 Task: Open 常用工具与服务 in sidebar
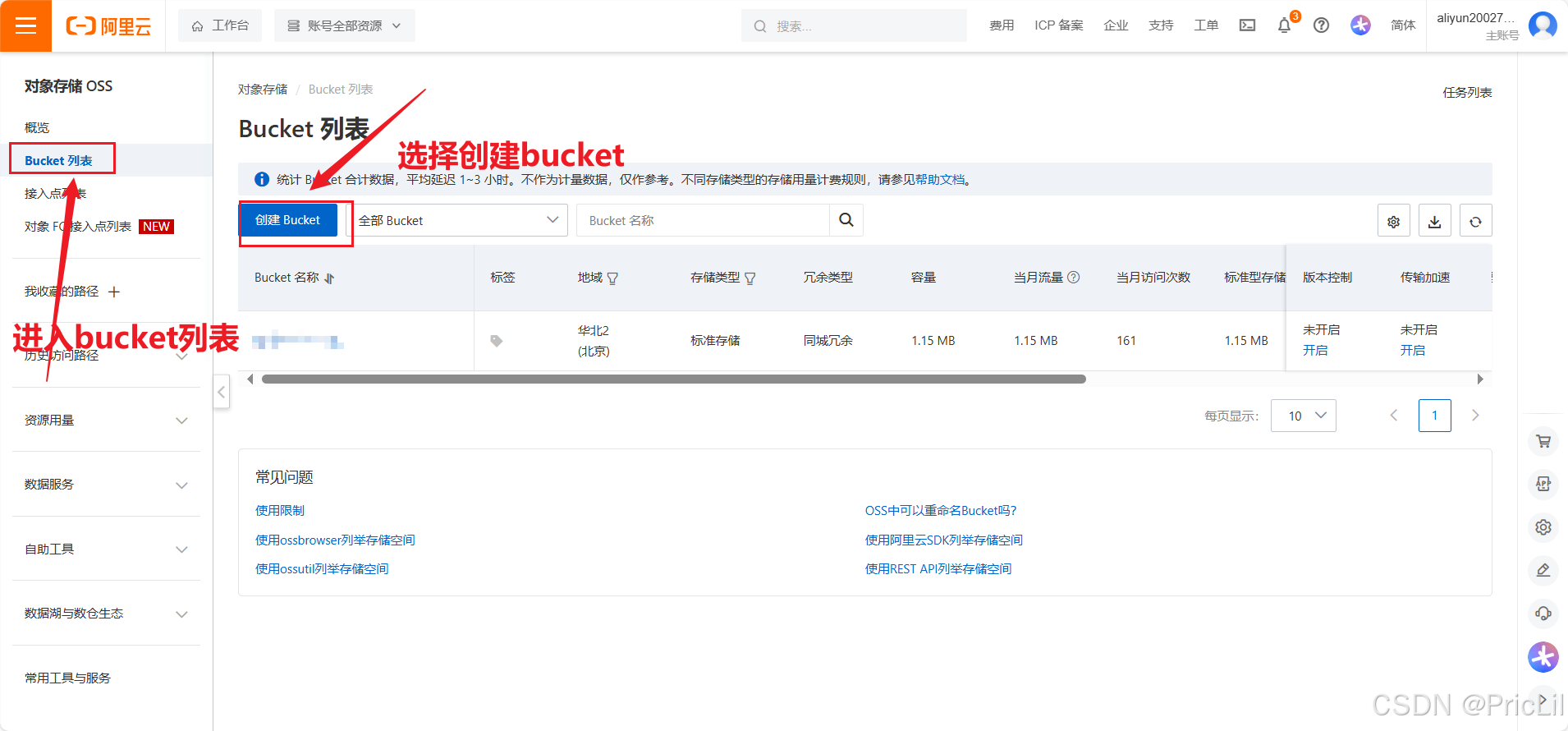pos(67,678)
